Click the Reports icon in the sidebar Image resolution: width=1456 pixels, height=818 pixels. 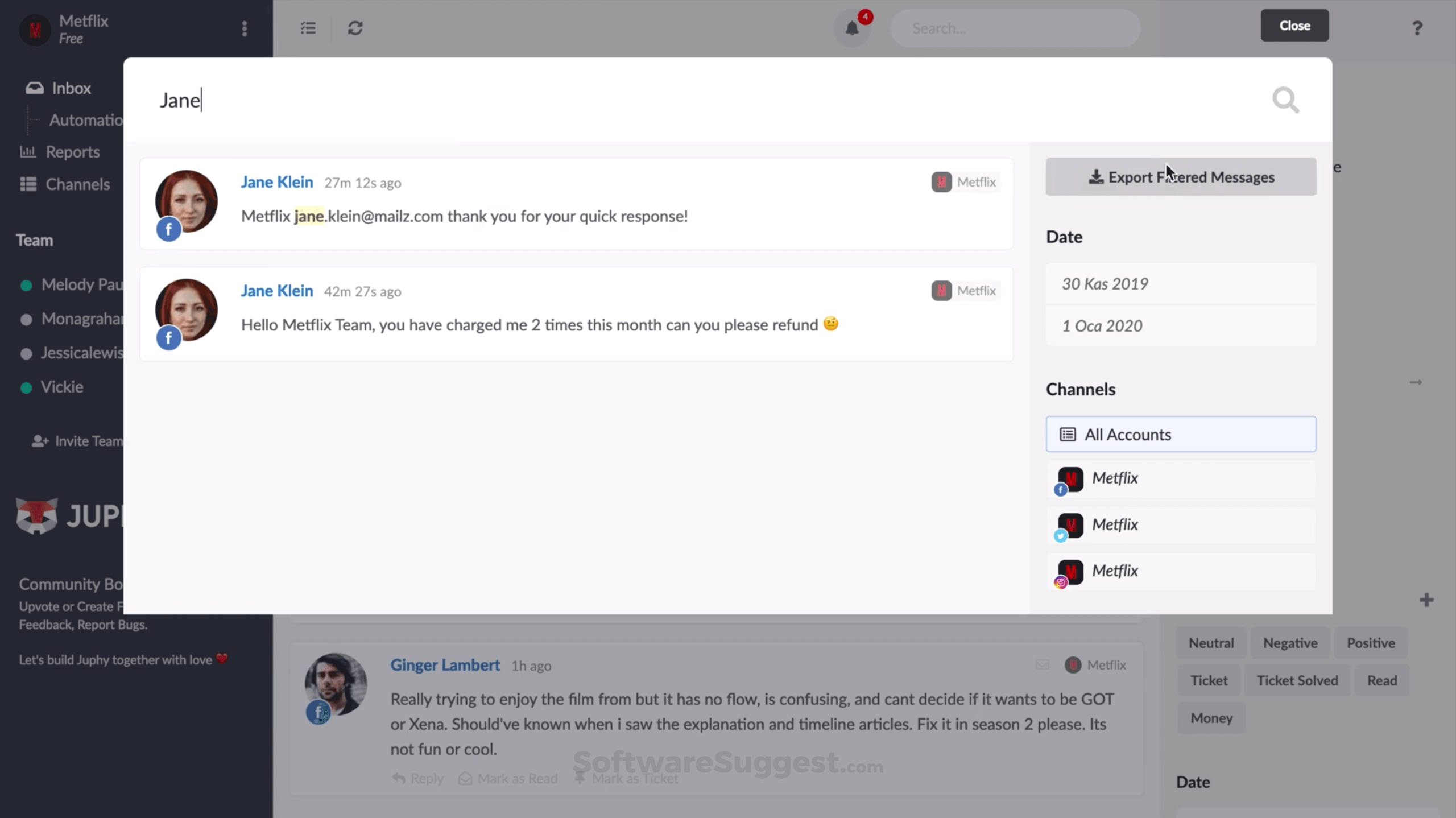point(27,152)
